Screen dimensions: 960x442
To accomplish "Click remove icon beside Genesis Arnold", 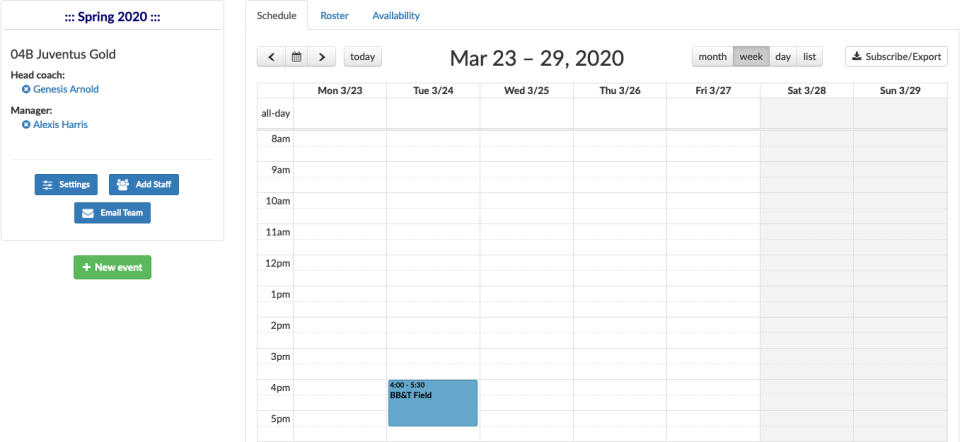I will tap(26, 89).
